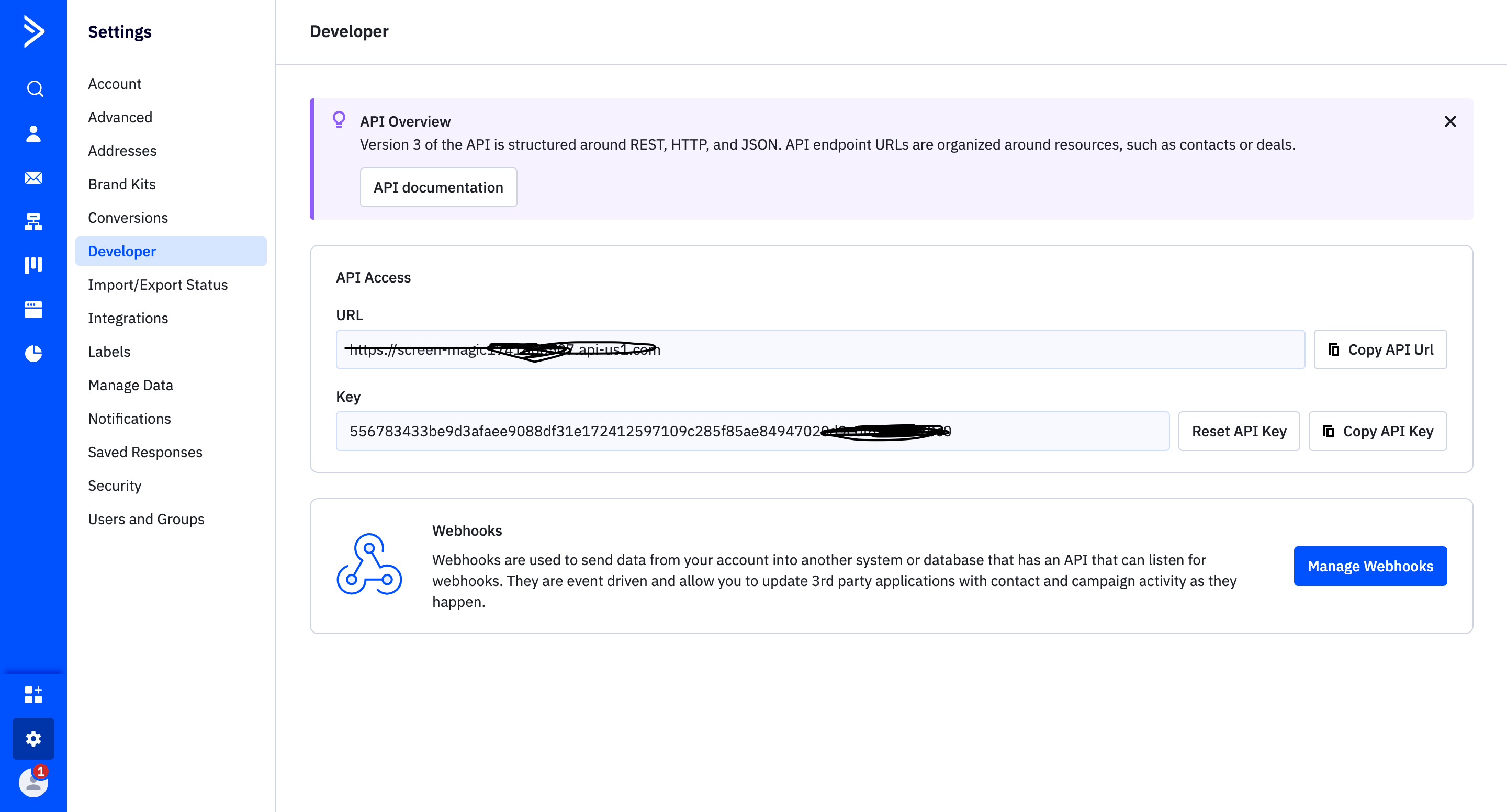Image resolution: width=1507 pixels, height=812 pixels.
Task: Open the Apps grid plus icon
Action: [x=34, y=694]
